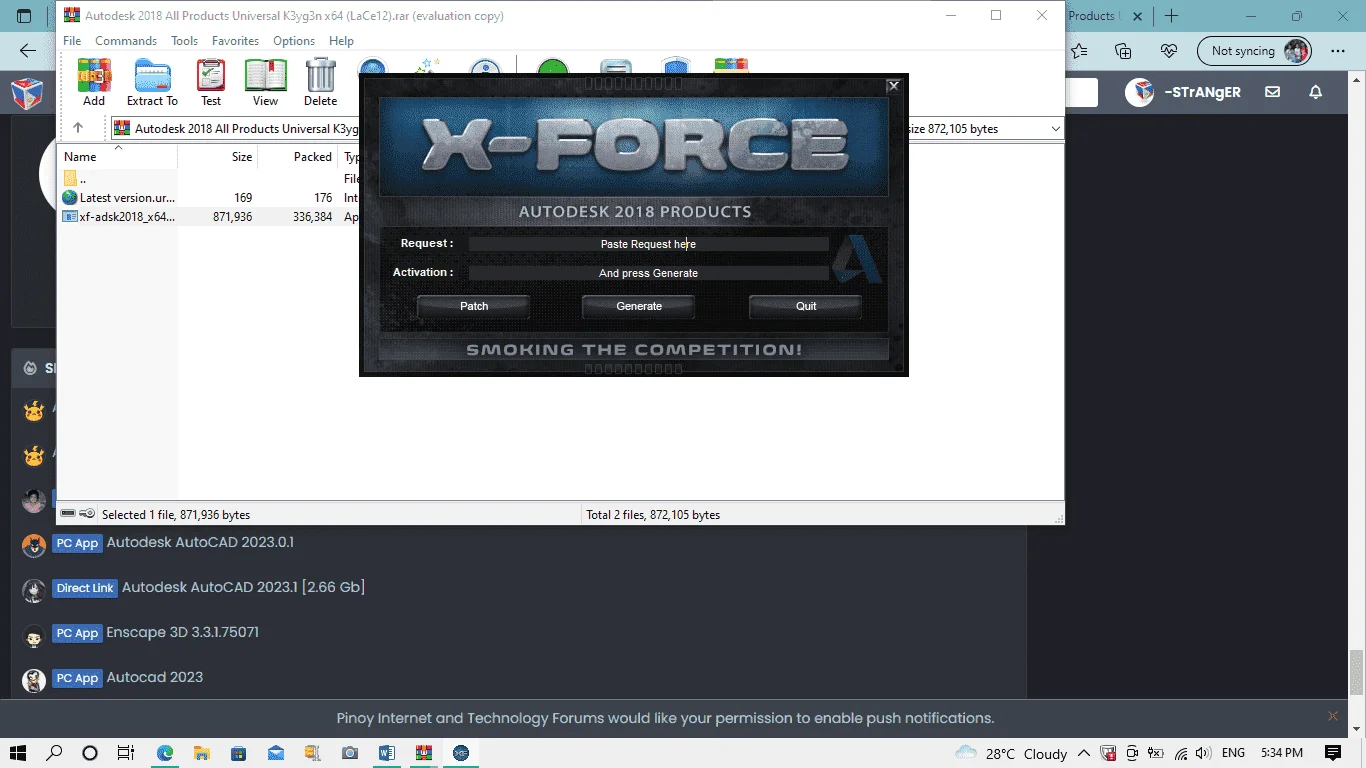Screen dimensions: 1366x768
Task: Open the WinRAR Favorites menu
Action: [235, 41]
